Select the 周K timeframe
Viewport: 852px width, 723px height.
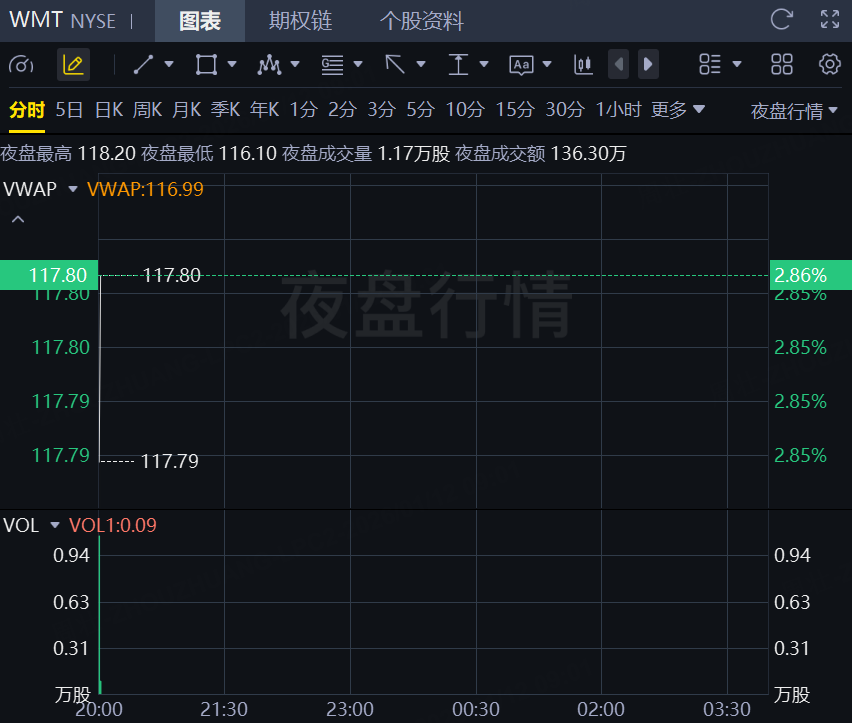point(147,110)
